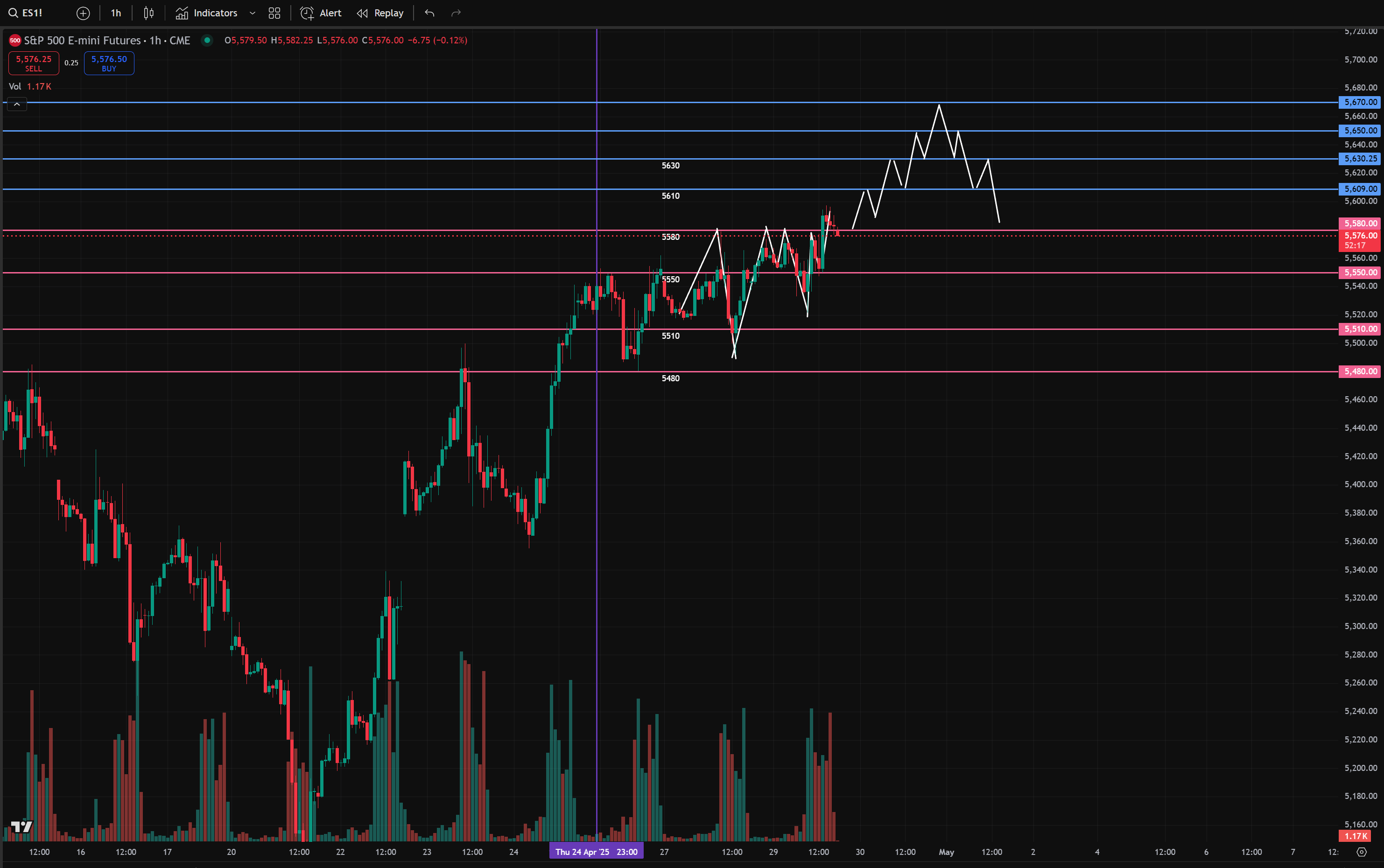1384x868 pixels.
Task: Click the green market status dot
Action: point(207,40)
